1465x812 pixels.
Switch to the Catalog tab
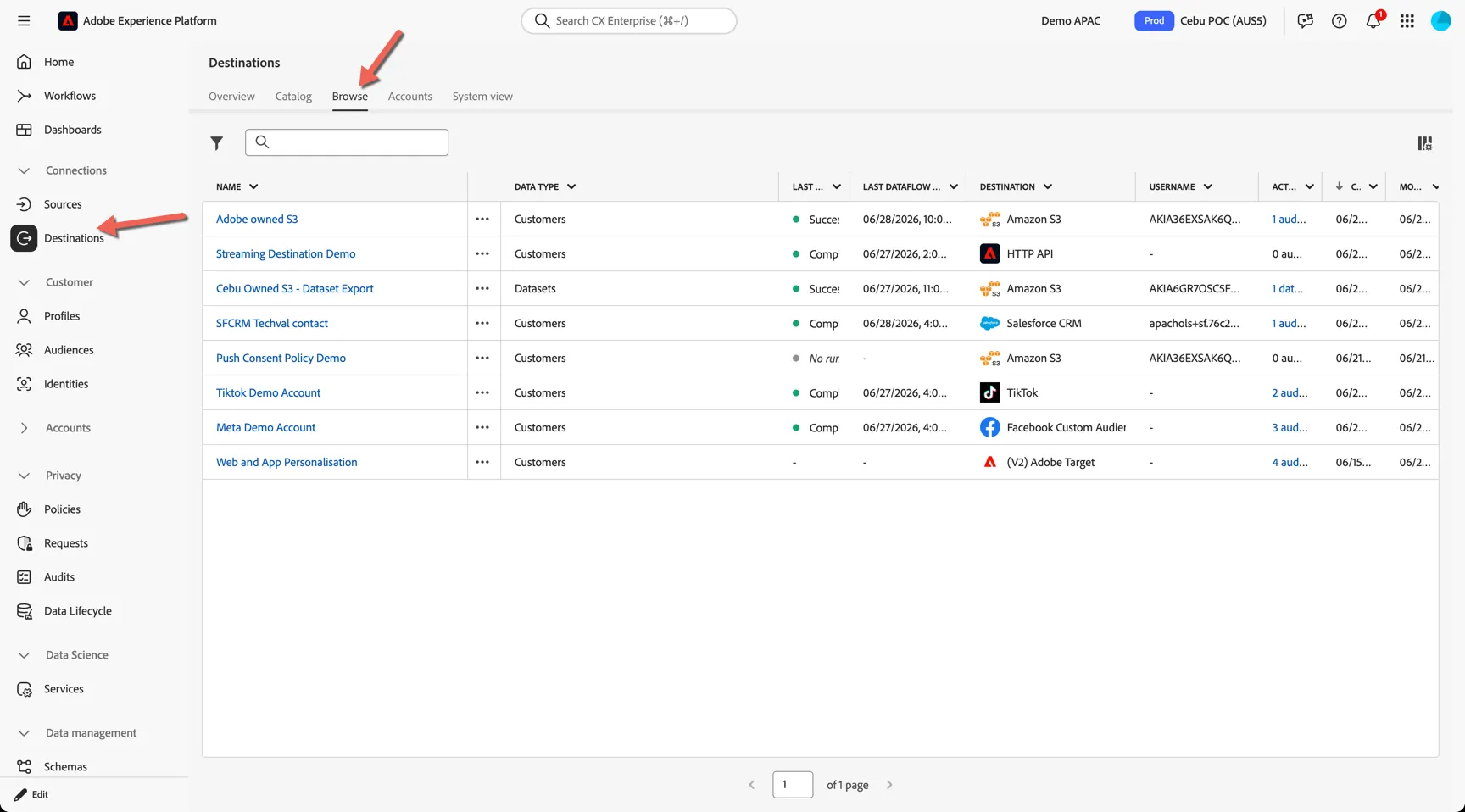coord(293,97)
